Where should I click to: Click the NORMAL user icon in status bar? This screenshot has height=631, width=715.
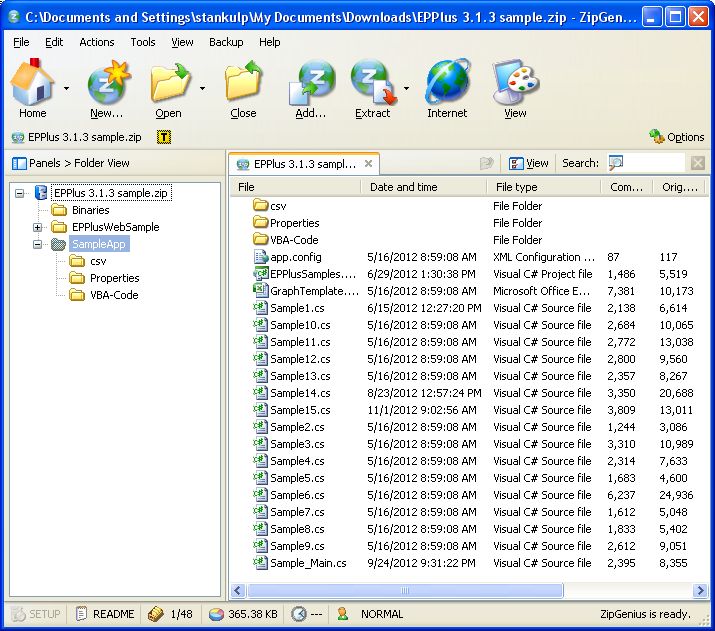[x=342, y=614]
